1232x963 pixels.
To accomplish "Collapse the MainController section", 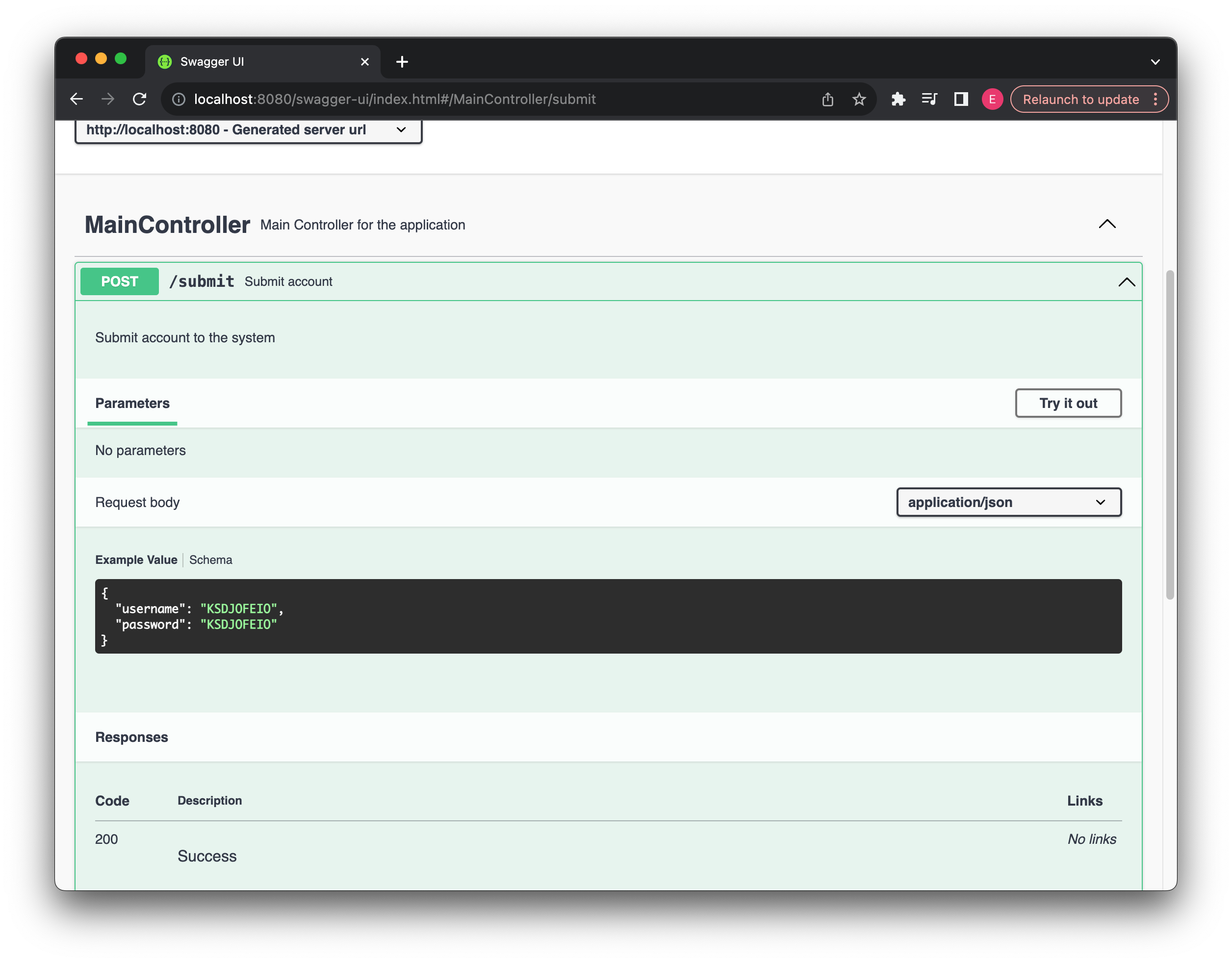I will click(x=1107, y=225).
